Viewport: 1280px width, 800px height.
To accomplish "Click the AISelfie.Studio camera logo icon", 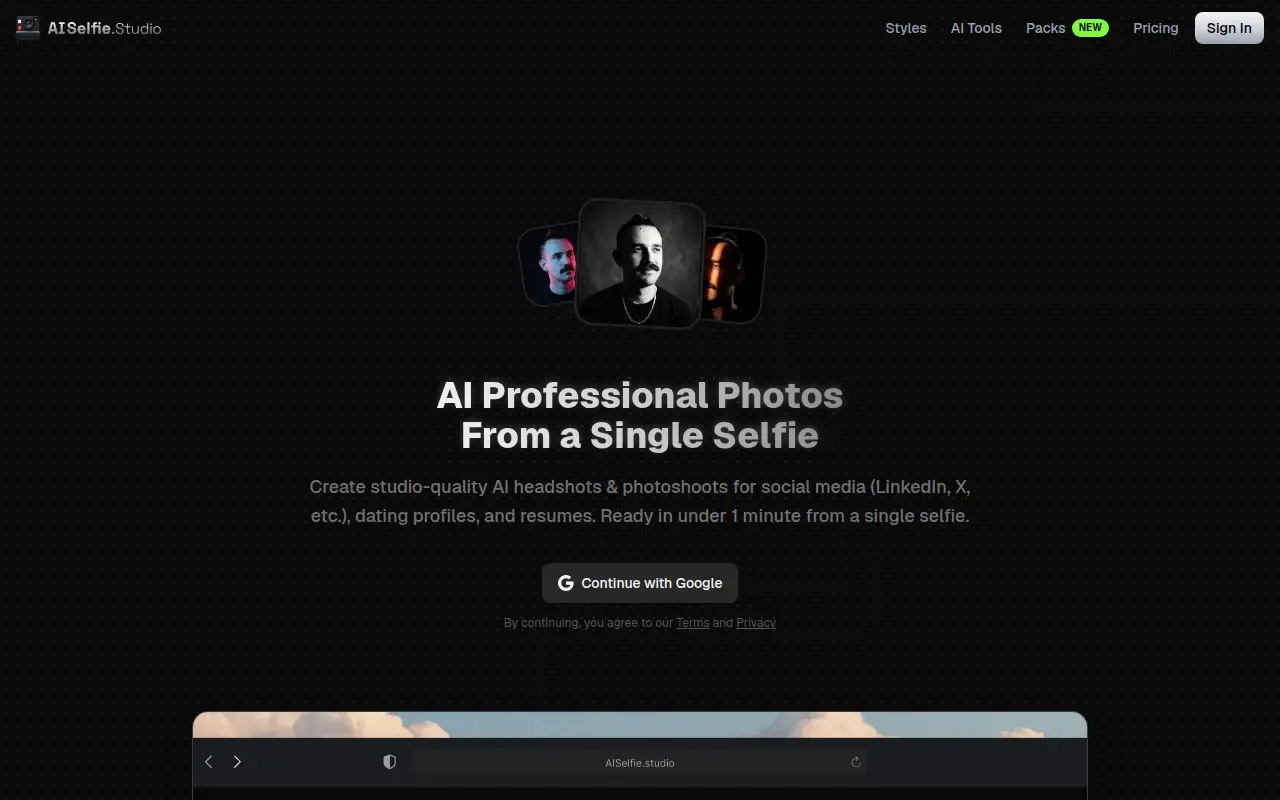I will coord(28,28).
